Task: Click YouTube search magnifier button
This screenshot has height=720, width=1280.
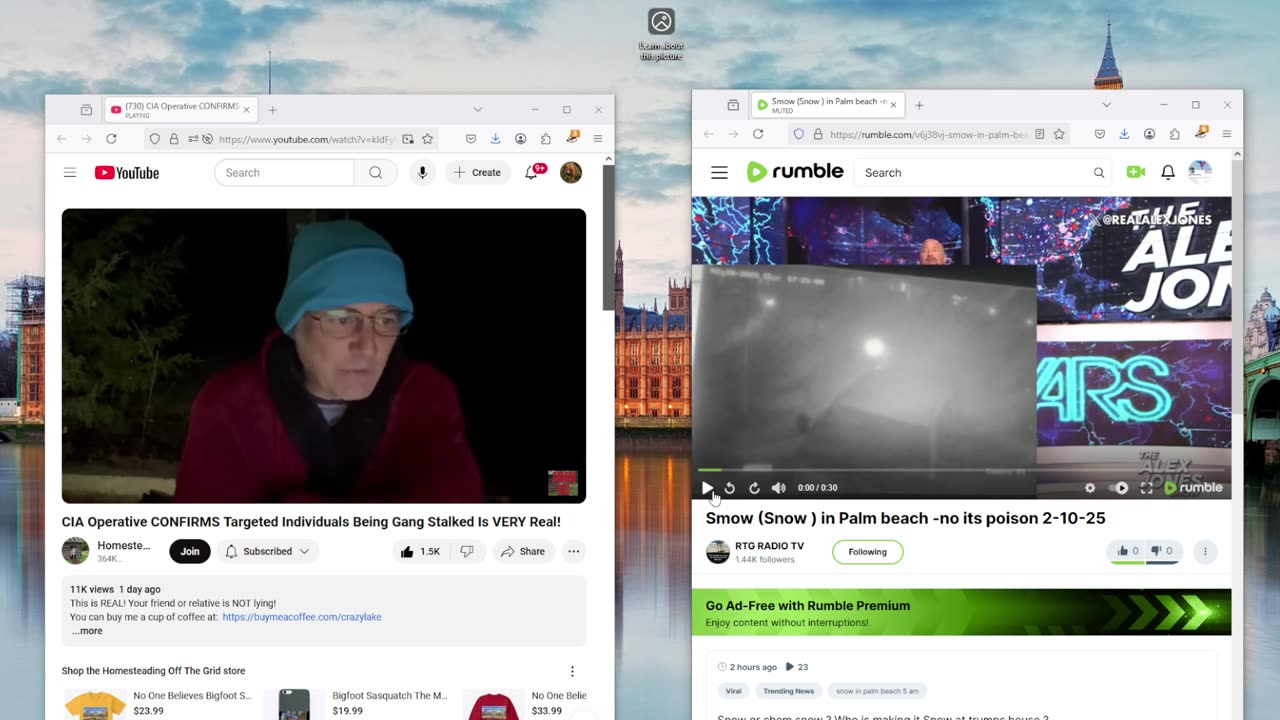Action: [x=375, y=172]
